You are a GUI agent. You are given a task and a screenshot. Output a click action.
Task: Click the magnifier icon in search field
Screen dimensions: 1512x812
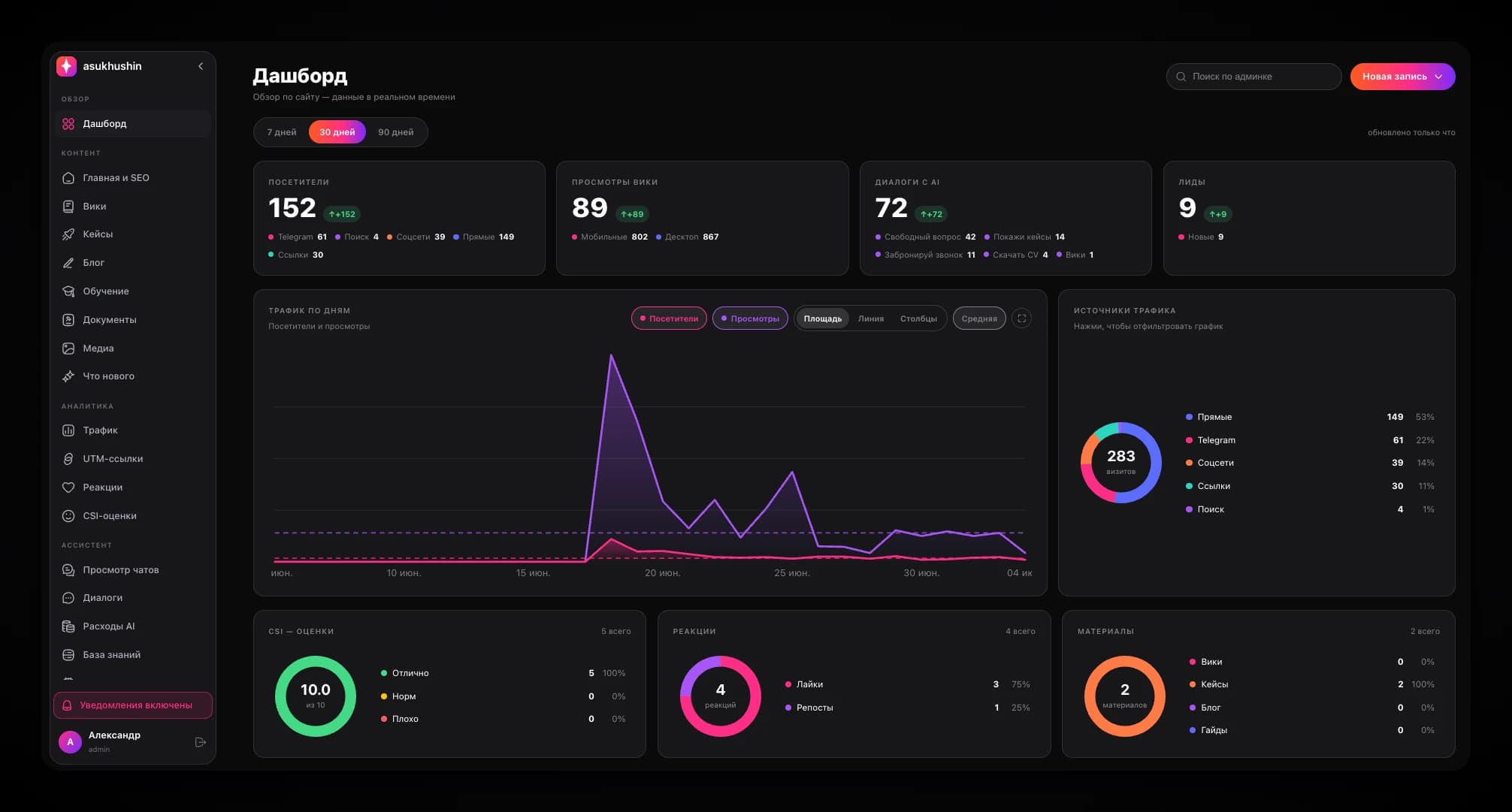click(x=1181, y=77)
